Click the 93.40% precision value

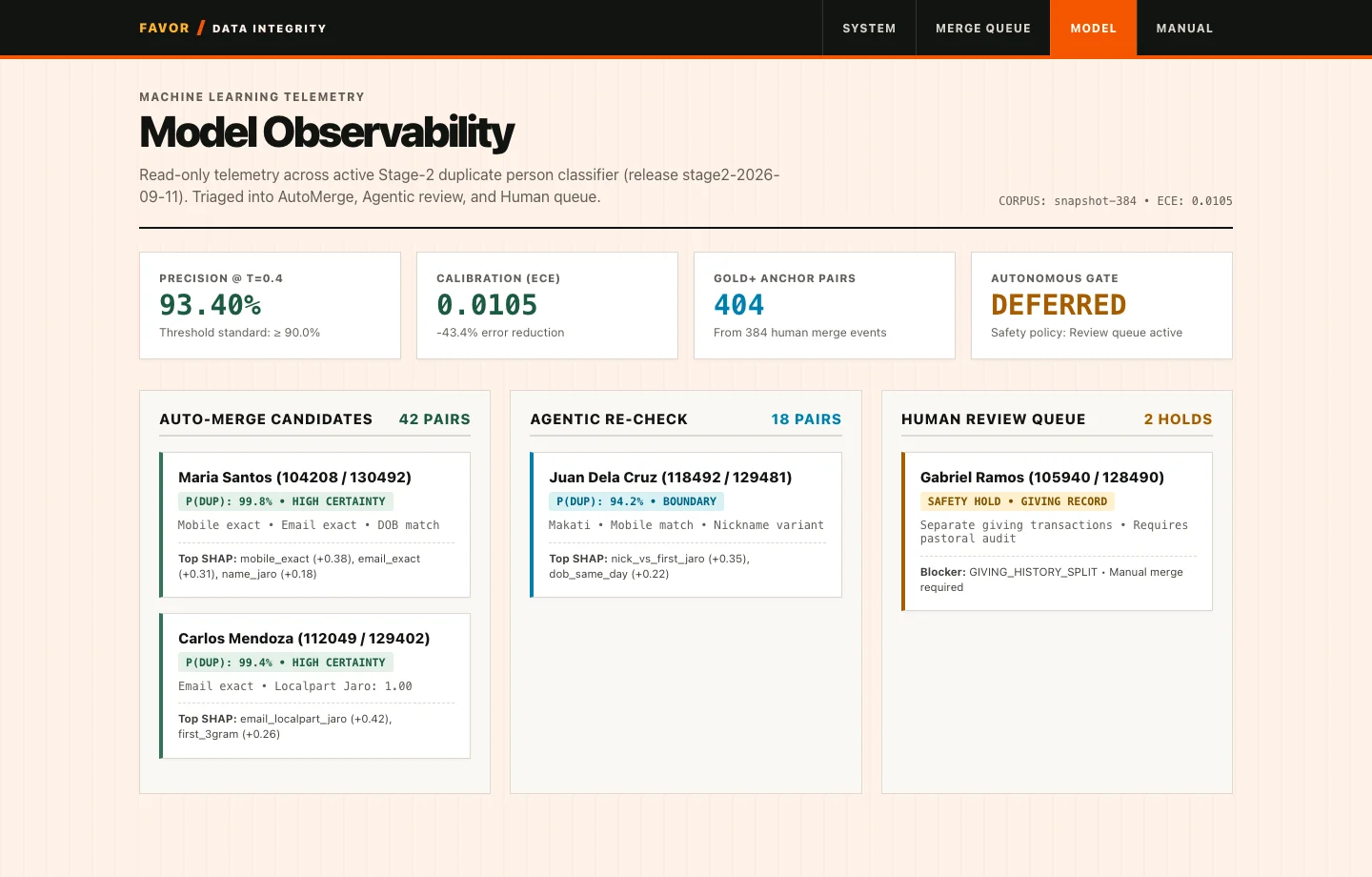211,305
